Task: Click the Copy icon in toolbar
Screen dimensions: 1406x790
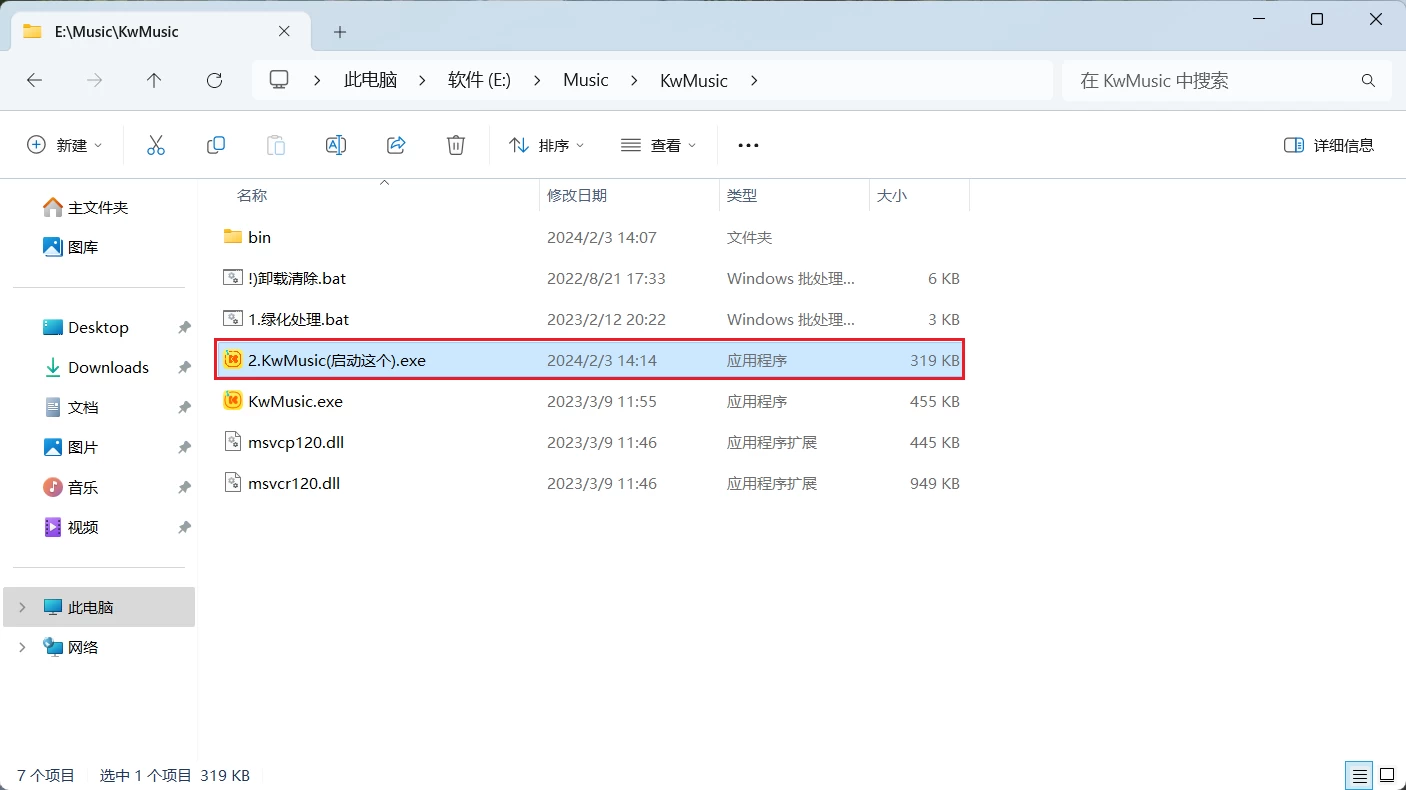Action: (x=216, y=145)
